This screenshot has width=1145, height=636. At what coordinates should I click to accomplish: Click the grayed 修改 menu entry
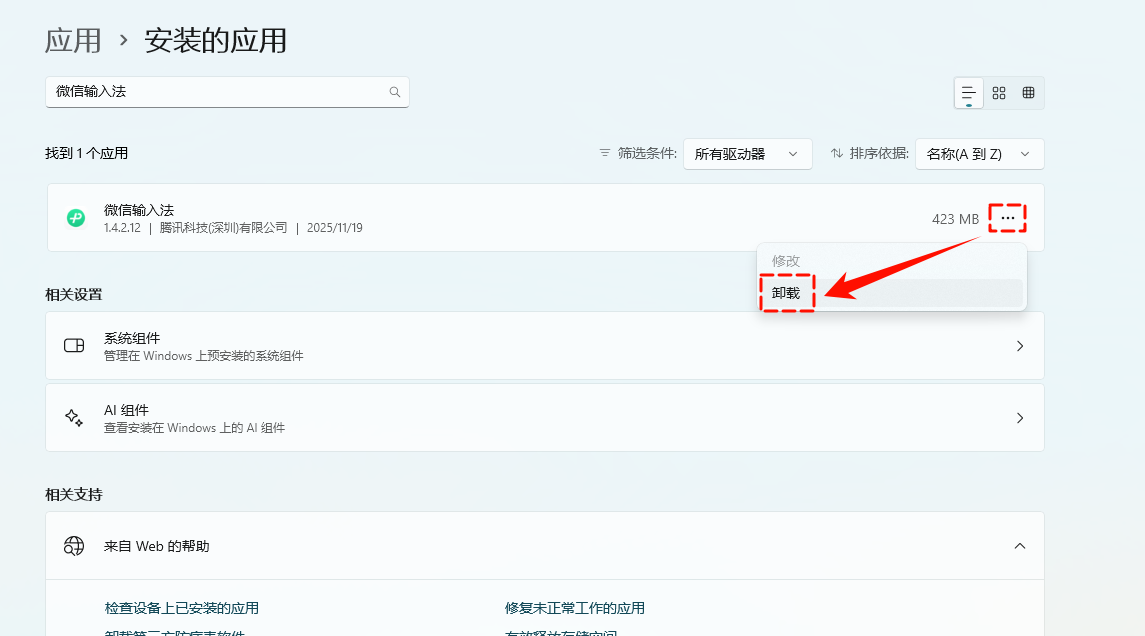(x=787, y=260)
